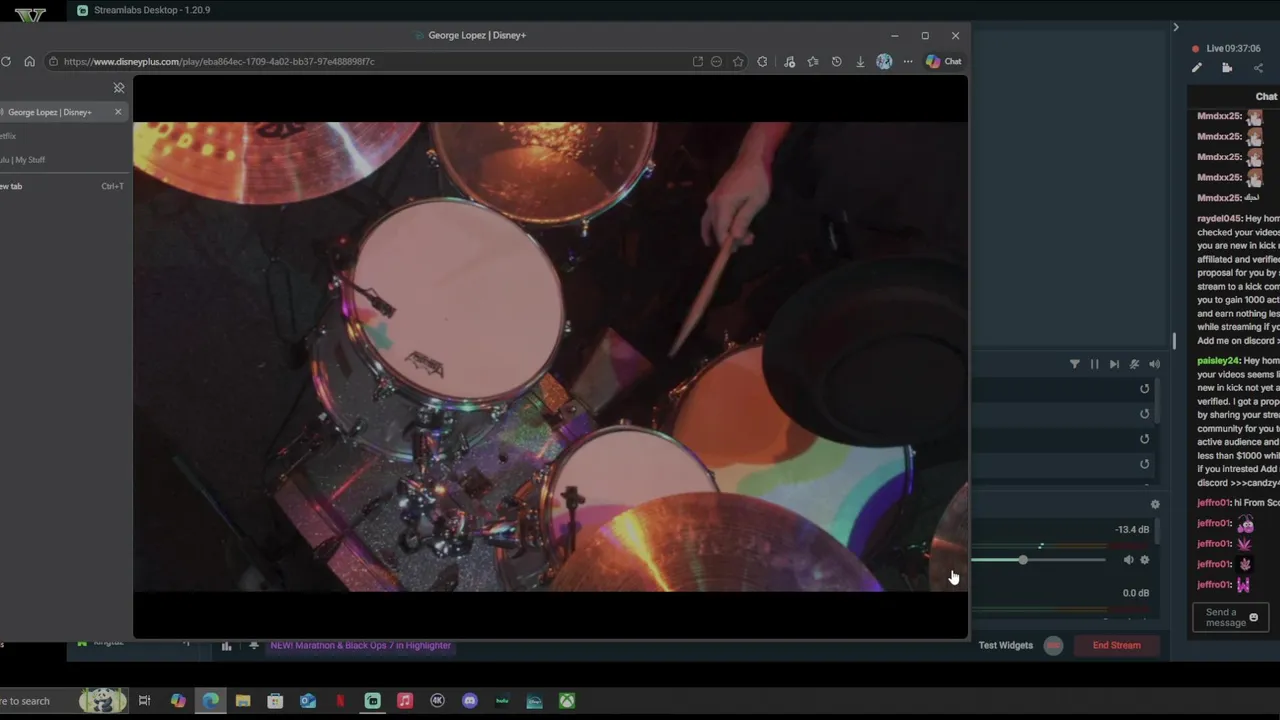Open Task View on the taskbar

pyautogui.click(x=144, y=701)
